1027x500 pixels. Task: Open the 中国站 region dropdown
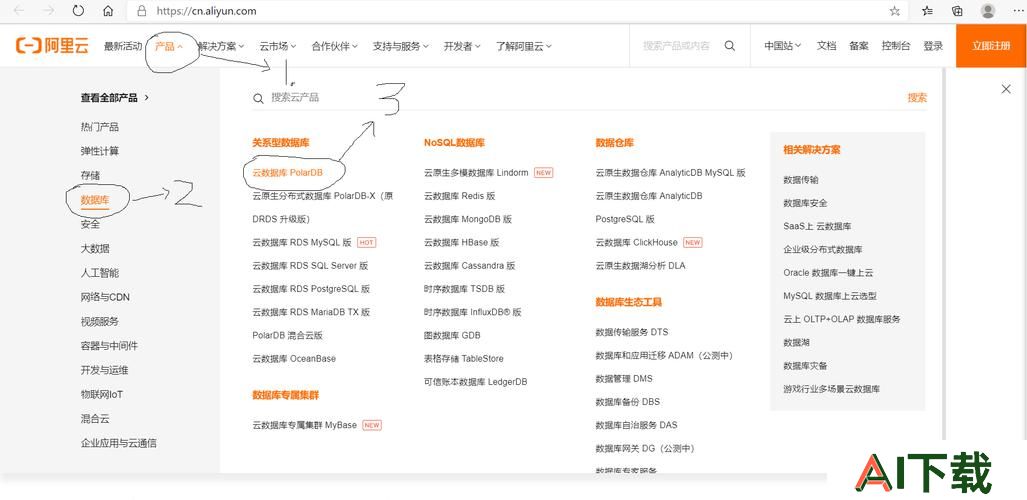click(783, 46)
